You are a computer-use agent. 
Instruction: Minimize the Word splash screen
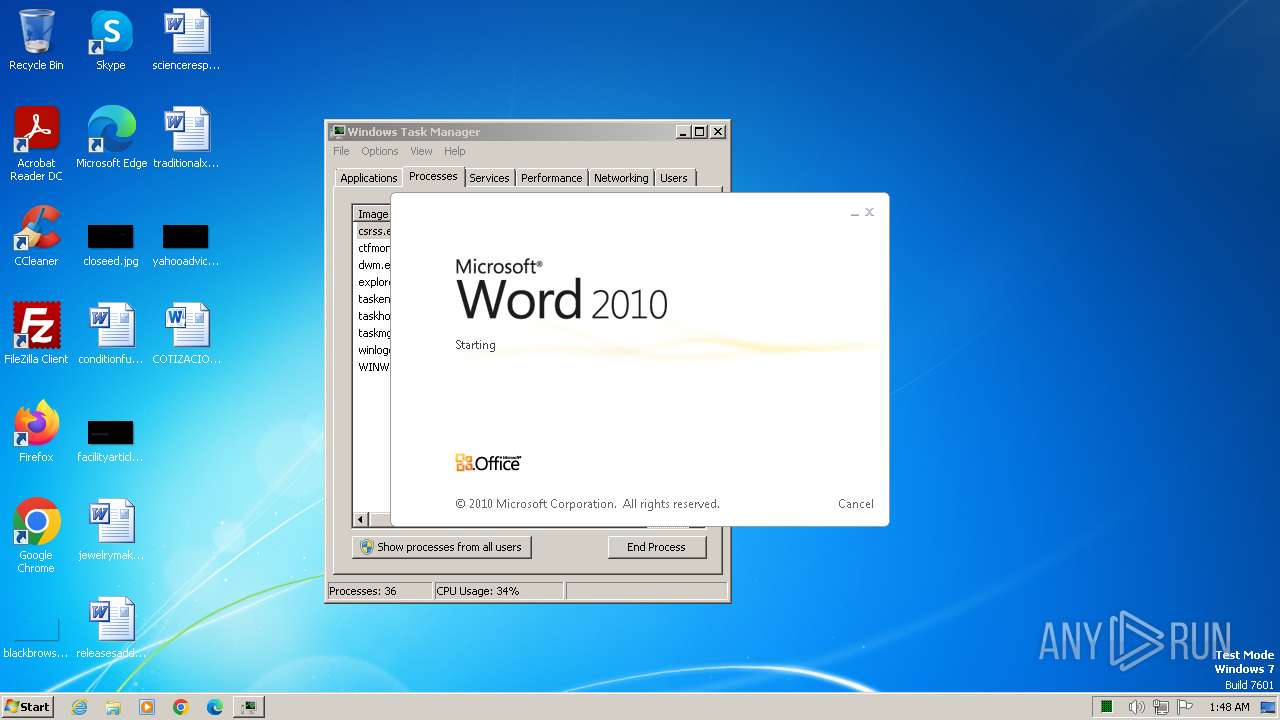tap(855, 213)
